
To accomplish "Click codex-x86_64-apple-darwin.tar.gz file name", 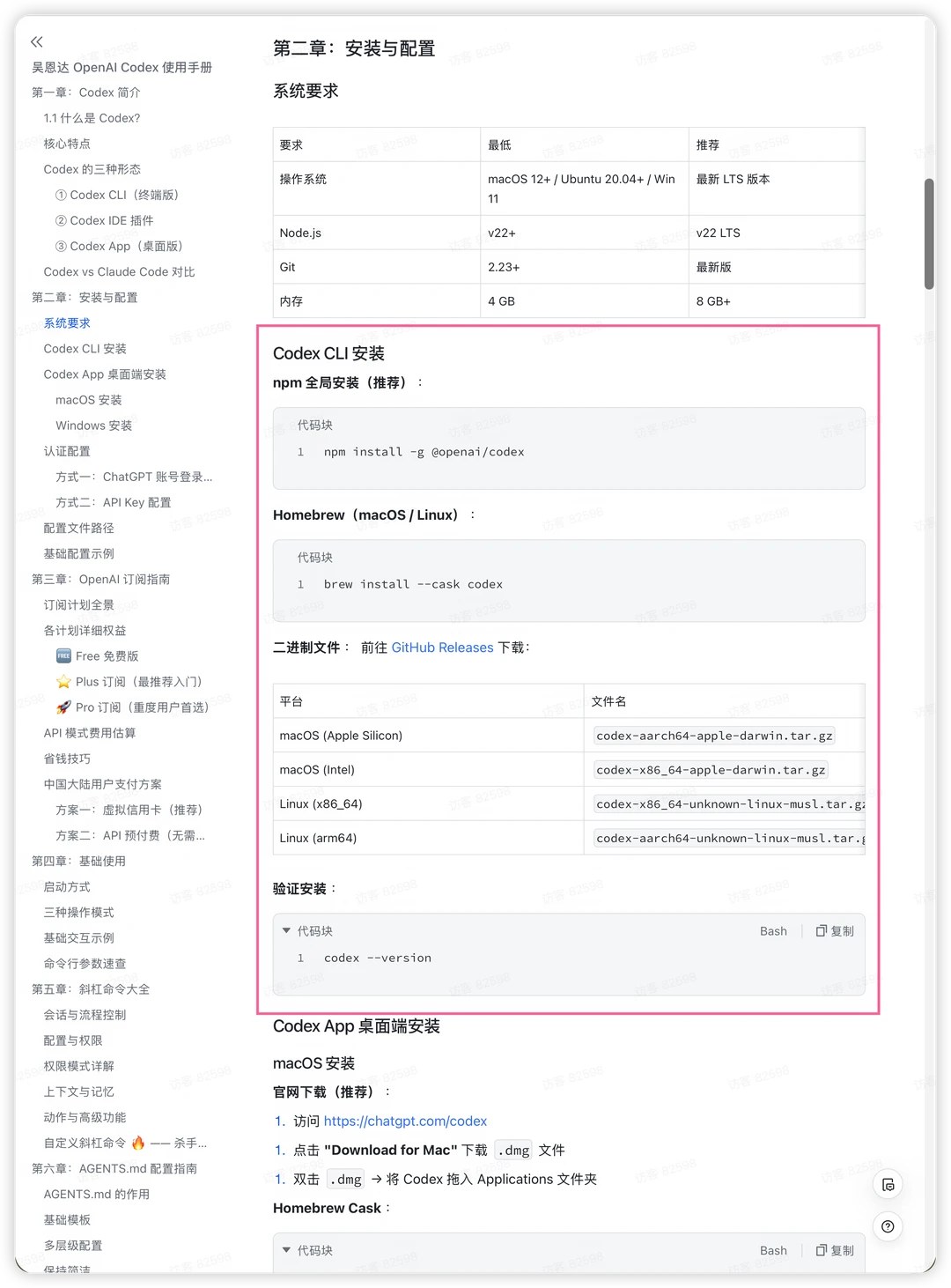I will coord(711,770).
